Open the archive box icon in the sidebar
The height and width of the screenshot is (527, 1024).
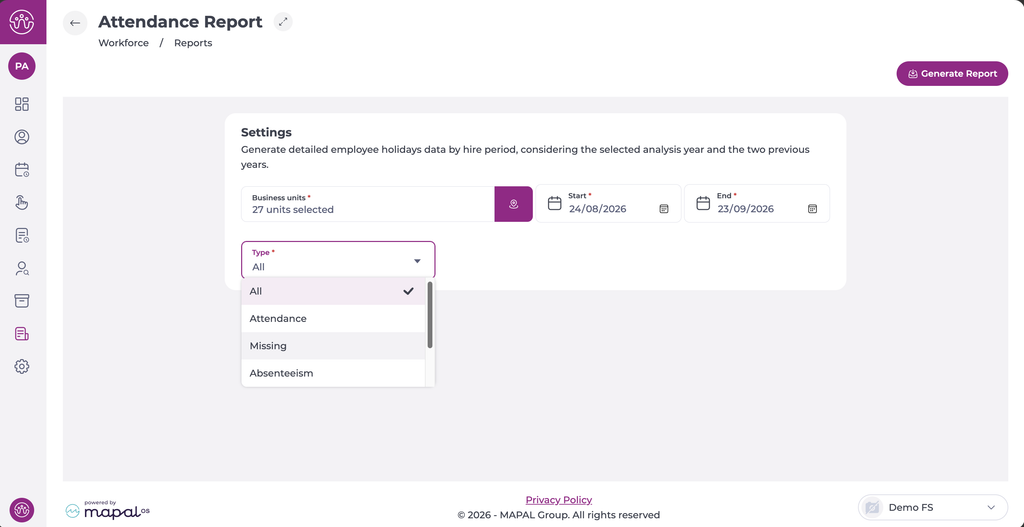point(22,301)
